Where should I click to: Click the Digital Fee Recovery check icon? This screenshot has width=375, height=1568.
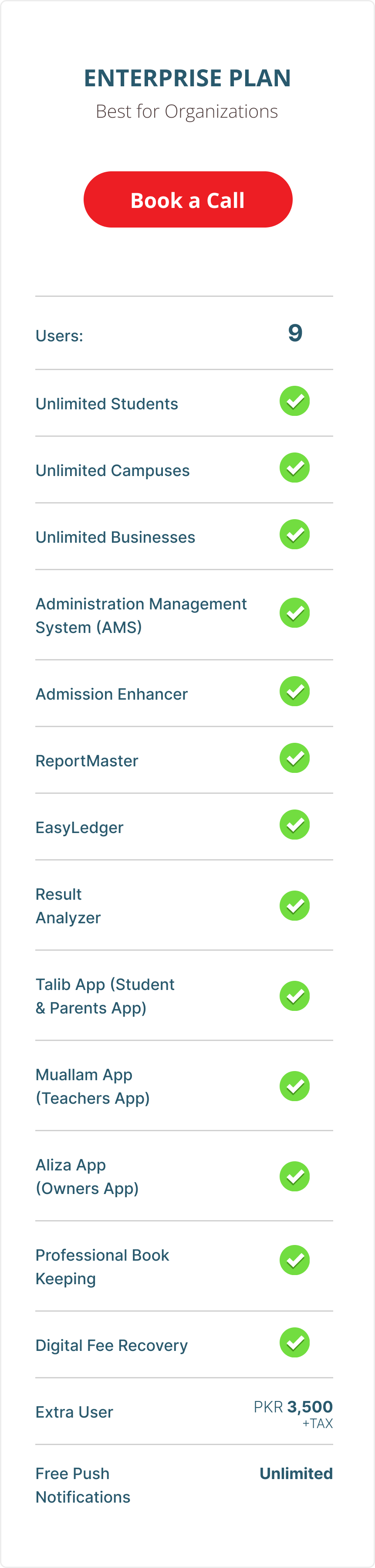pyautogui.click(x=295, y=1343)
